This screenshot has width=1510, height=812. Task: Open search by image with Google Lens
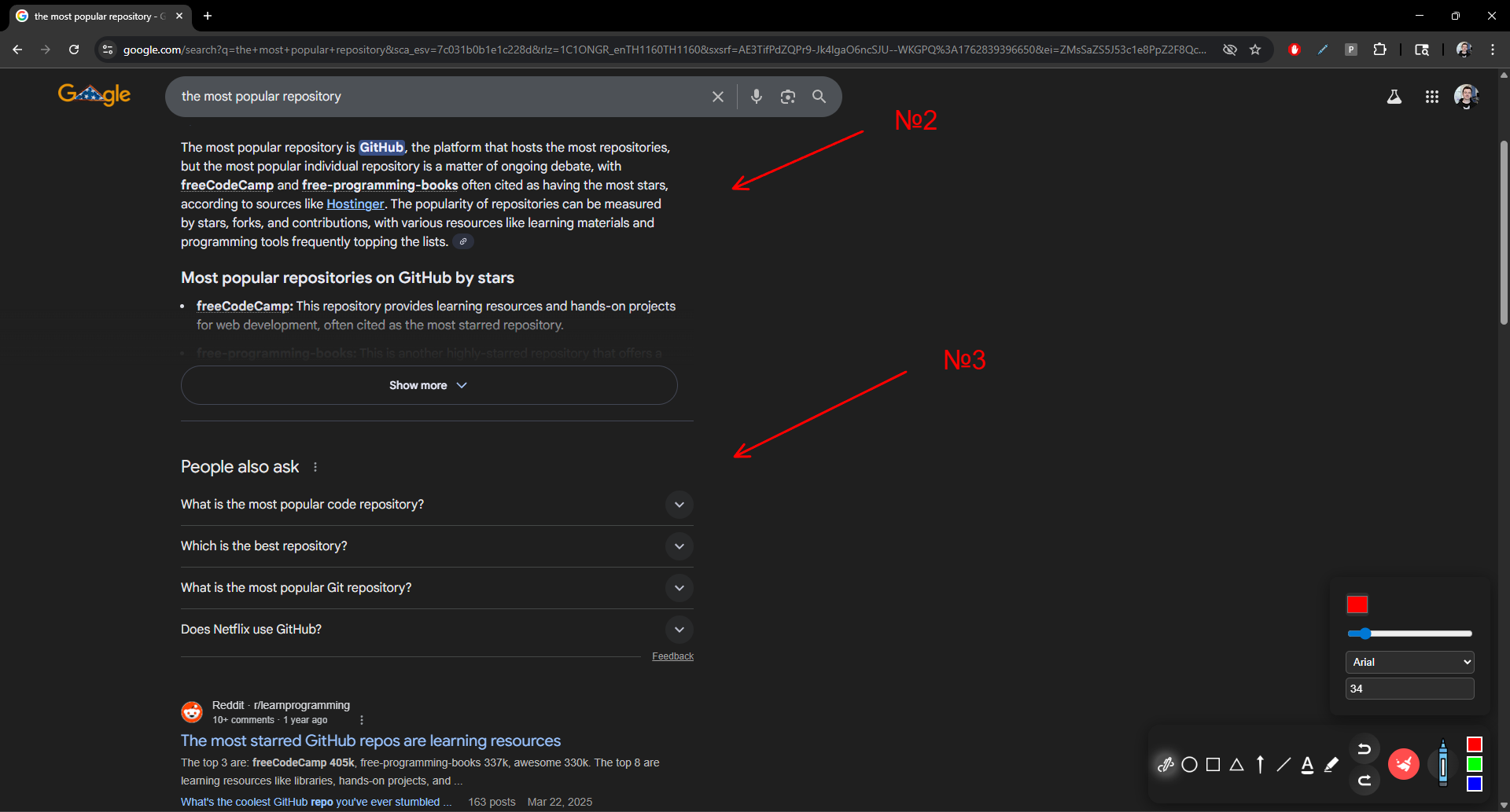[x=788, y=96]
